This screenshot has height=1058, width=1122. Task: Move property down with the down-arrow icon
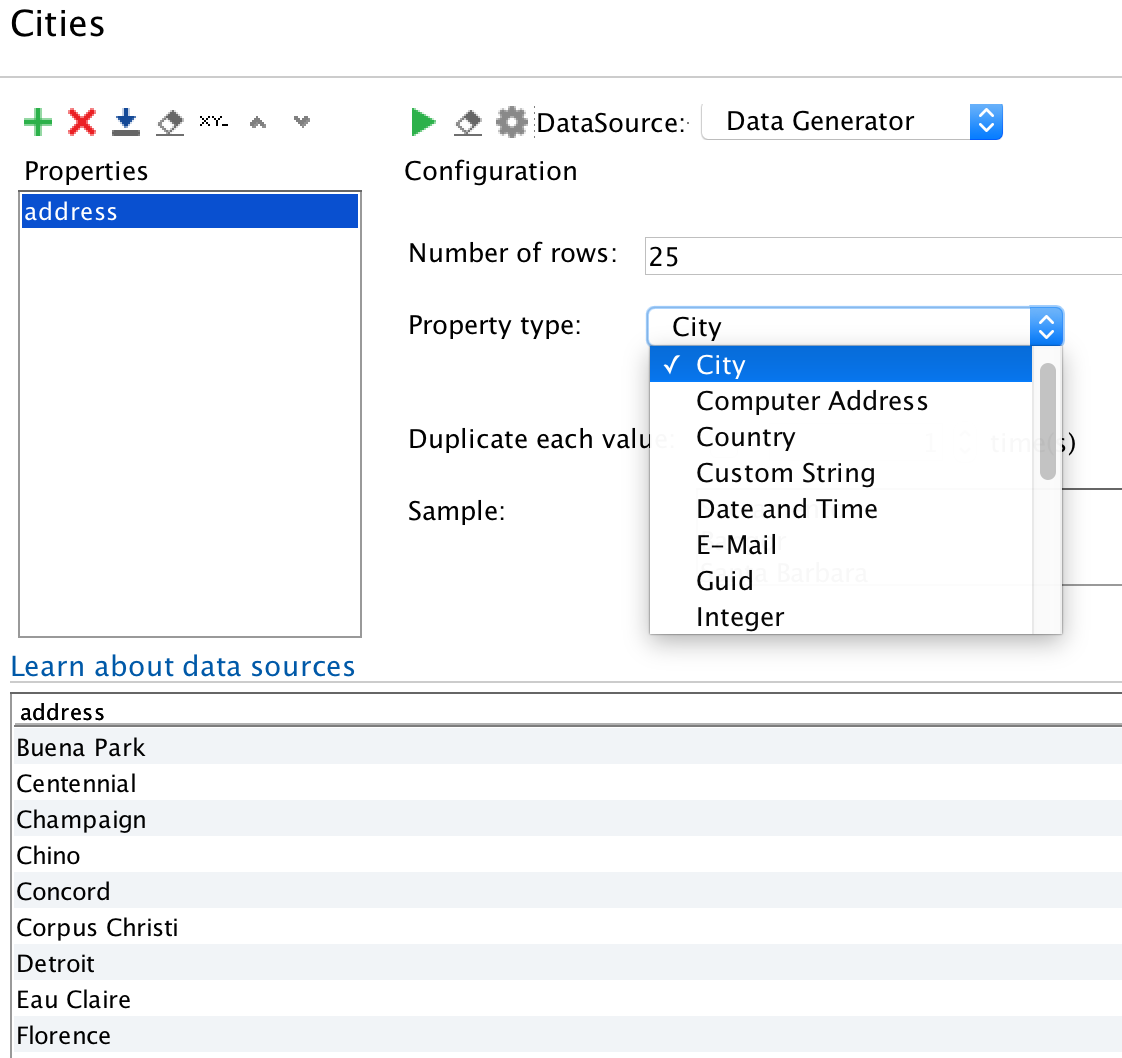tap(300, 121)
